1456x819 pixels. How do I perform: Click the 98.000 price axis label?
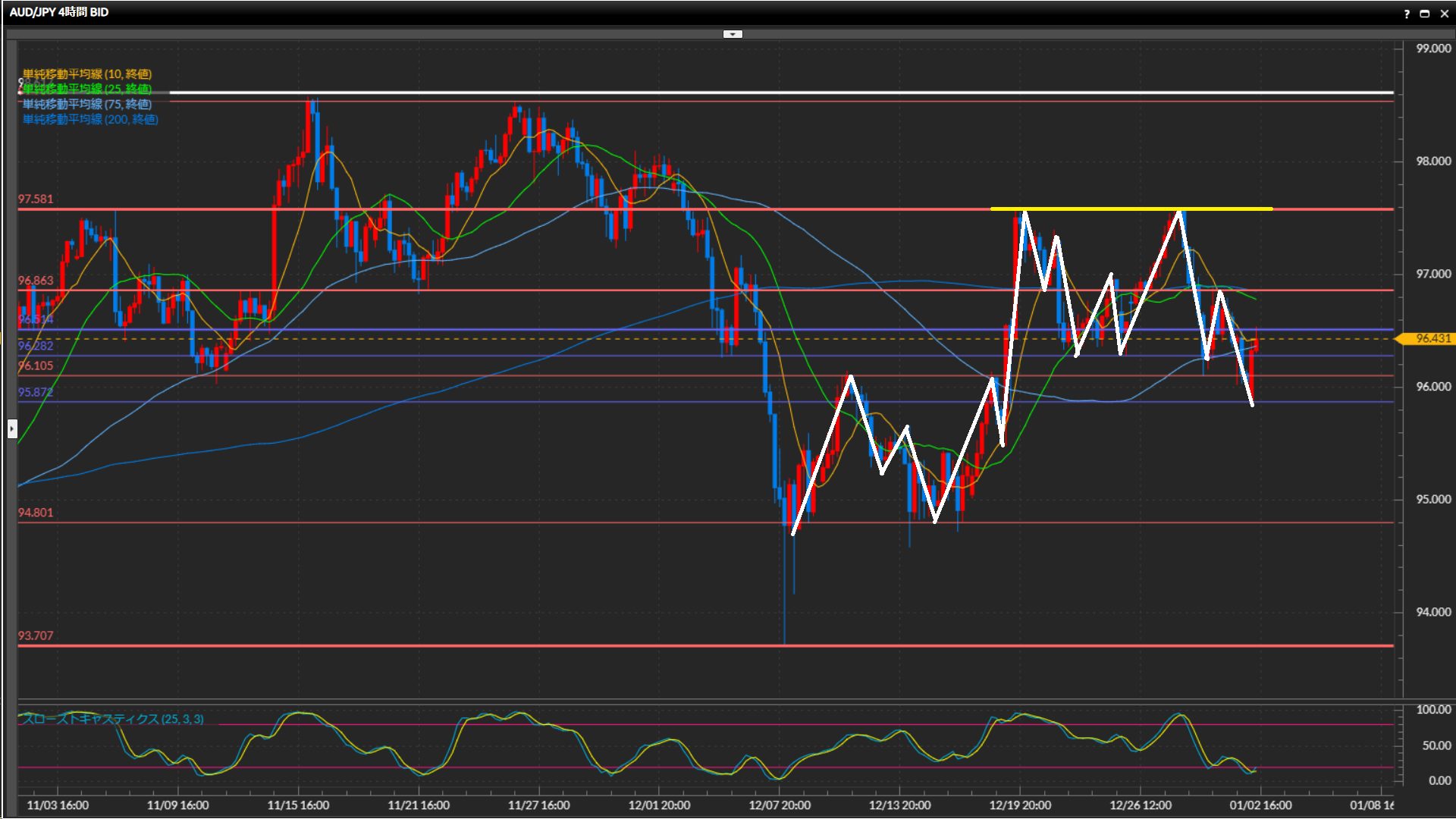coord(1433,161)
